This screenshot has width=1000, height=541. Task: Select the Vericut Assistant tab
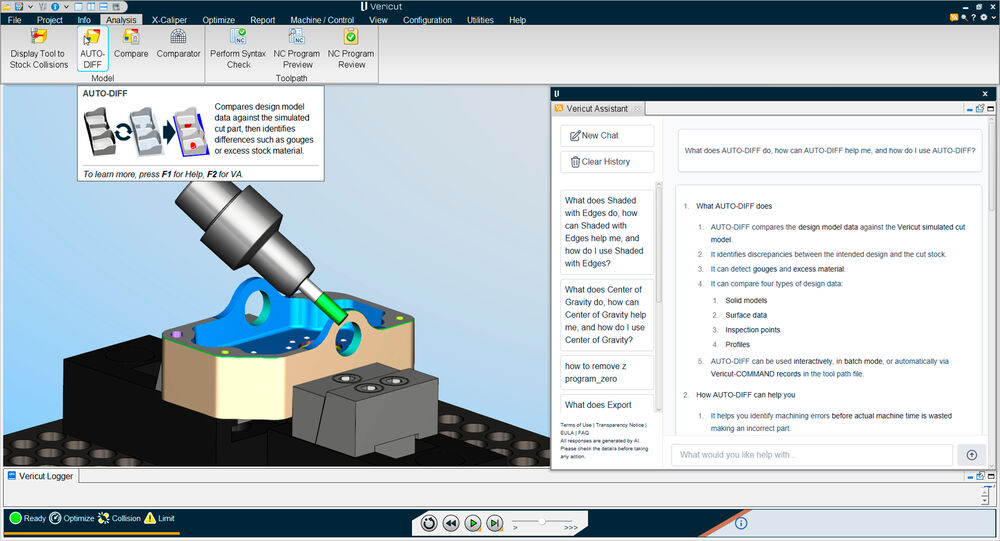(597, 108)
